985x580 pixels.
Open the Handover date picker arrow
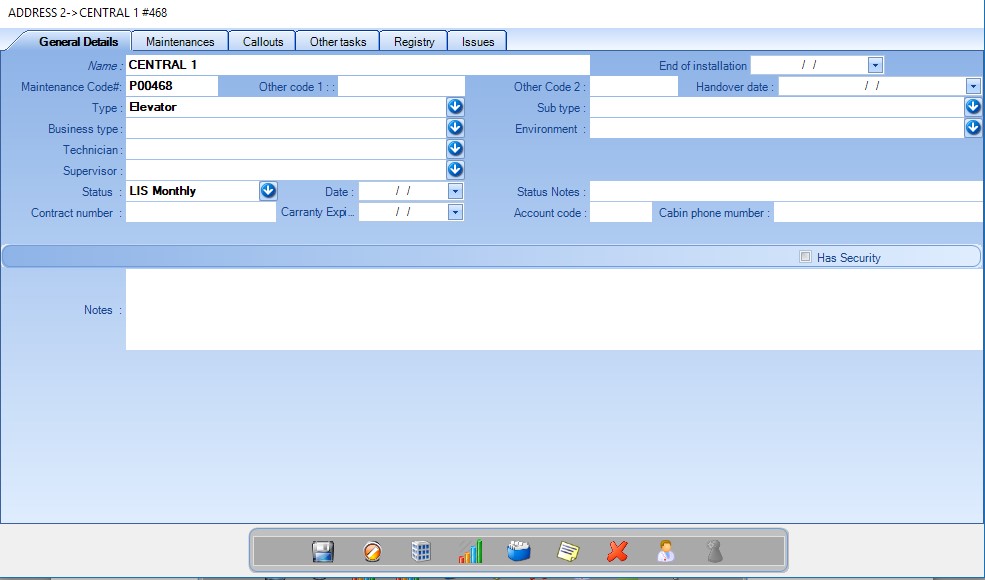pos(973,87)
